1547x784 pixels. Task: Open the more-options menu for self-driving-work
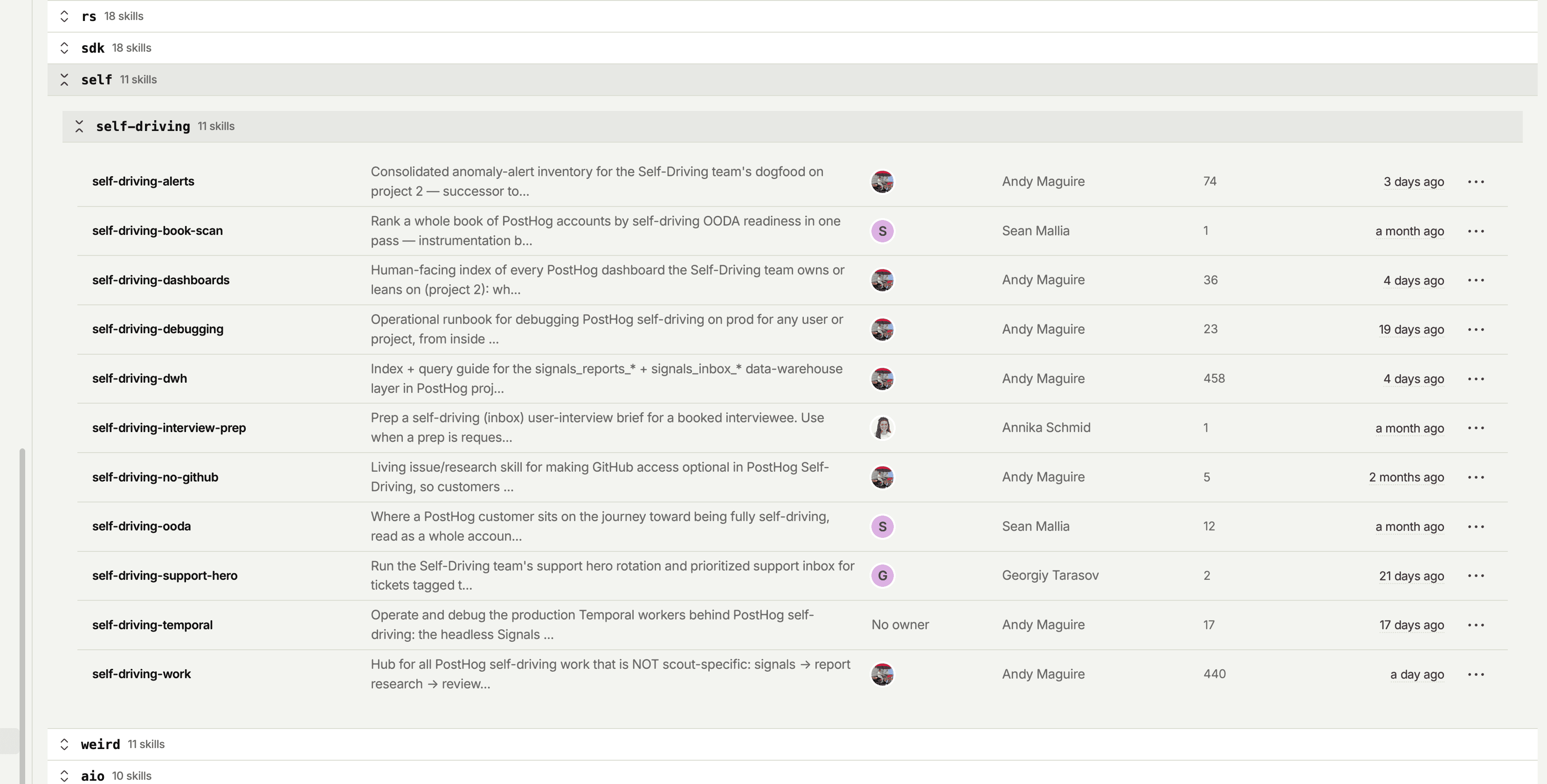coord(1476,674)
